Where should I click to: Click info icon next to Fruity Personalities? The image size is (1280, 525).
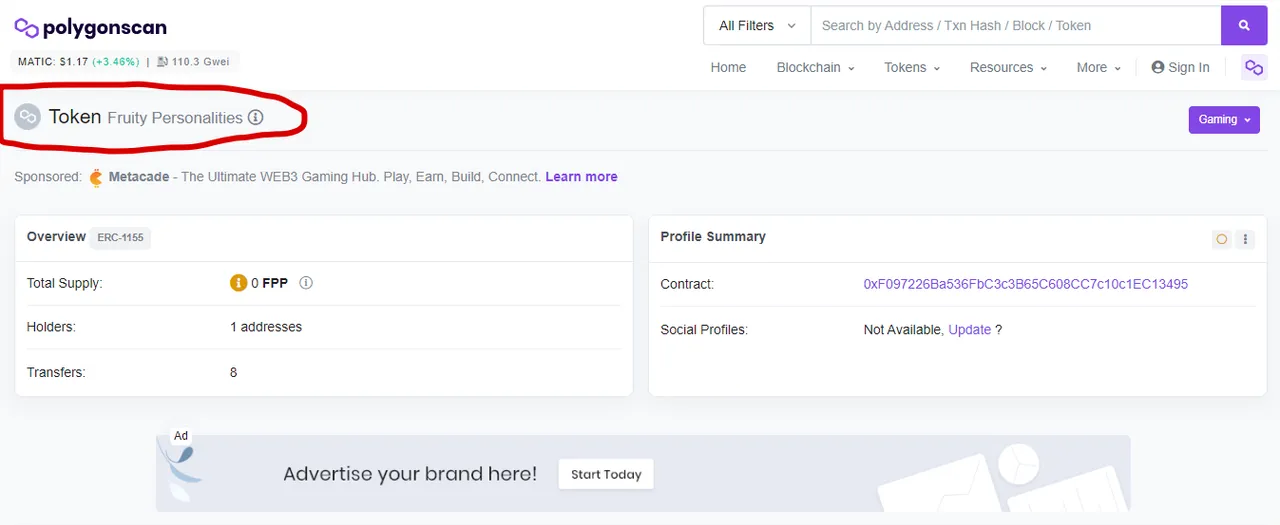tap(256, 118)
